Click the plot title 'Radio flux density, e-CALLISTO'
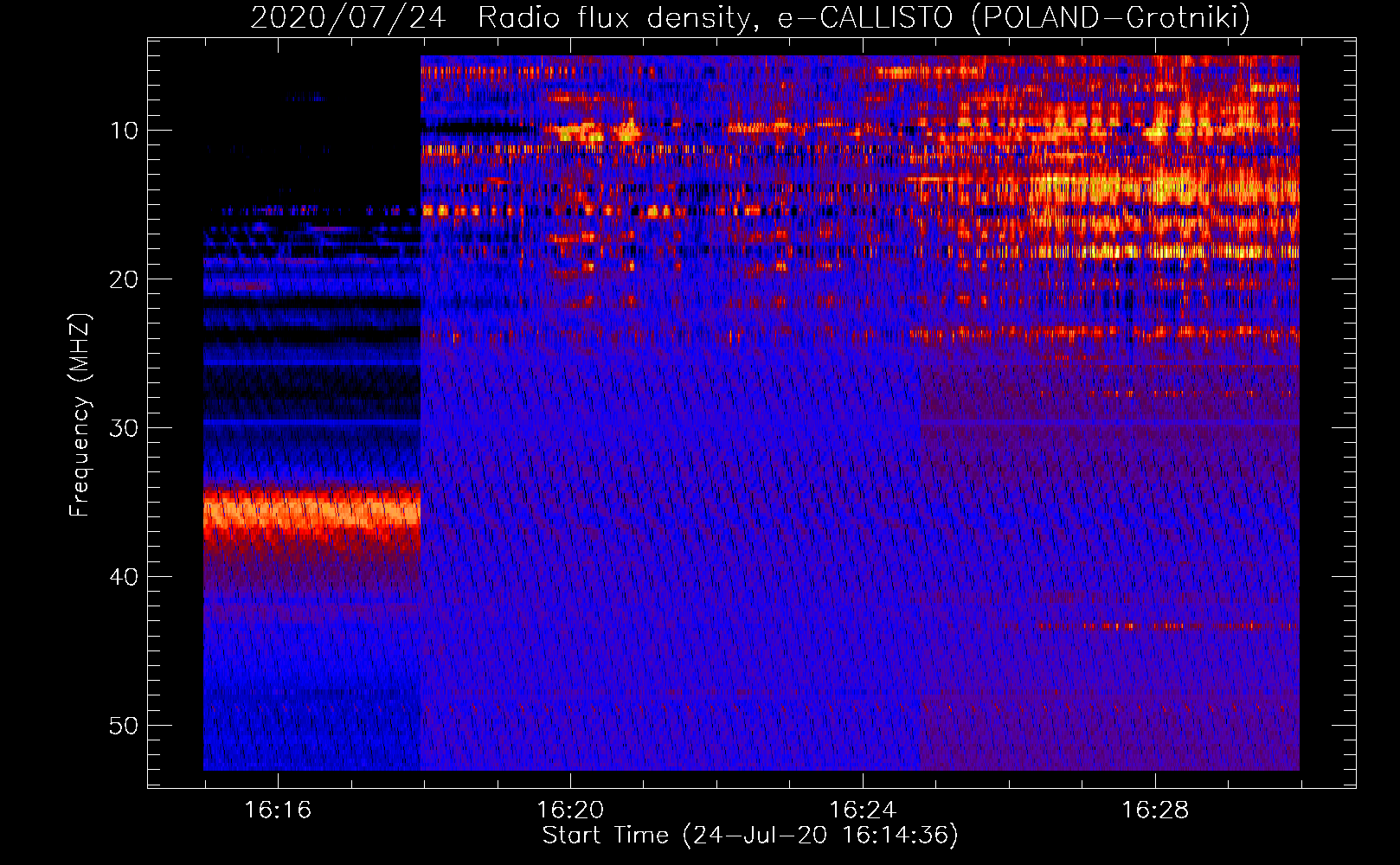Screen dimensions: 1400x865 point(715,17)
